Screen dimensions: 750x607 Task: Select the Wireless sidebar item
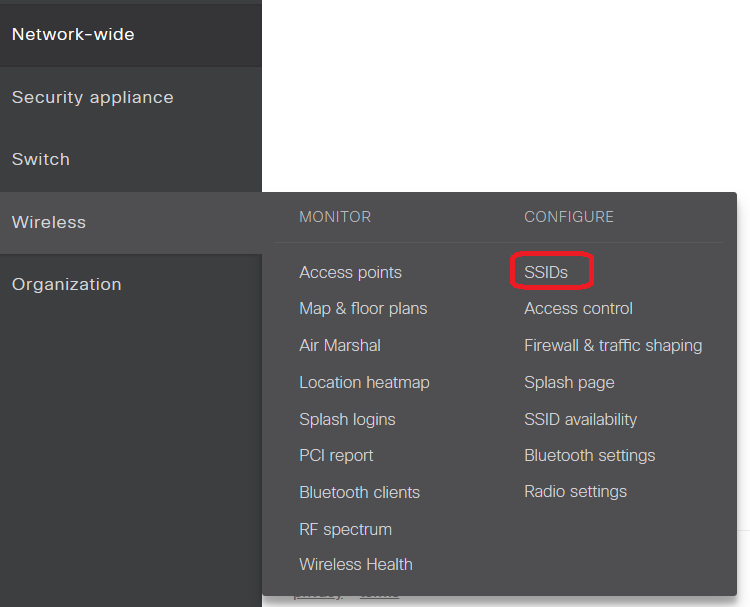(x=49, y=222)
